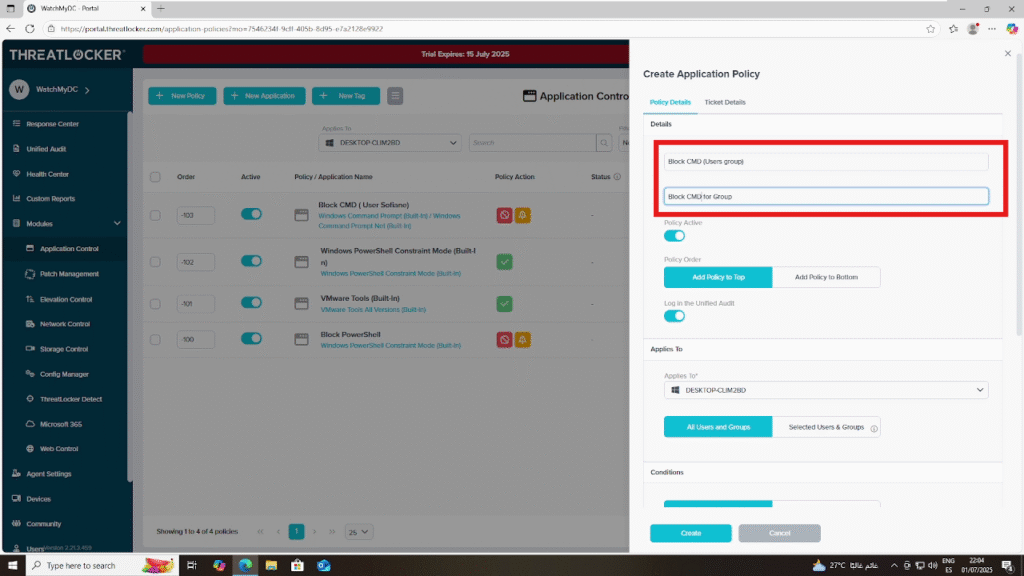
Task: Open Windows Start menu
Action: click(12, 566)
